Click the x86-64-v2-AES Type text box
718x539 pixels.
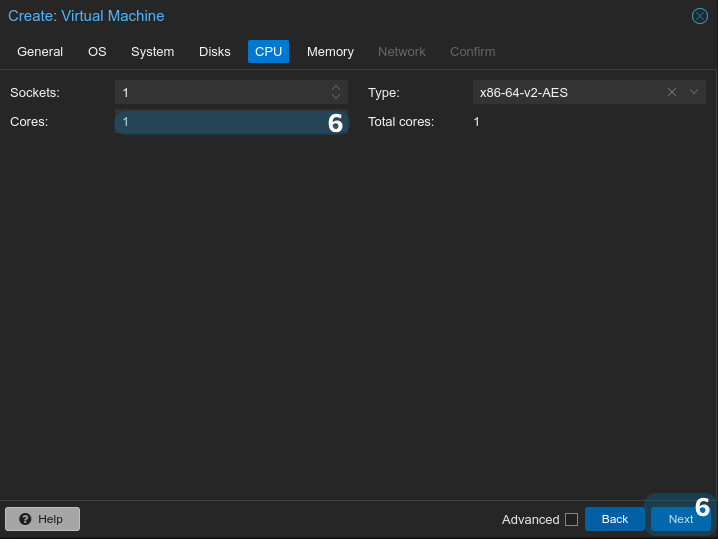pyautogui.click(x=565, y=92)
